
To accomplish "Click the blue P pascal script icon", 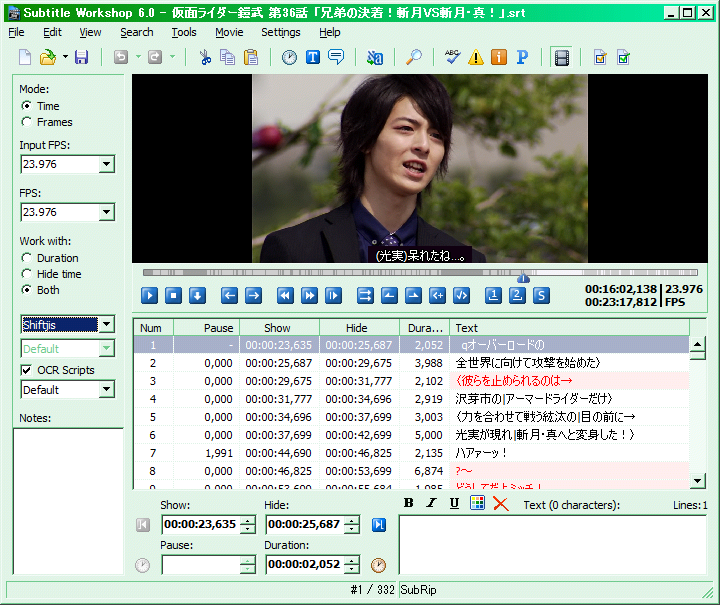I will click(522, 57).
